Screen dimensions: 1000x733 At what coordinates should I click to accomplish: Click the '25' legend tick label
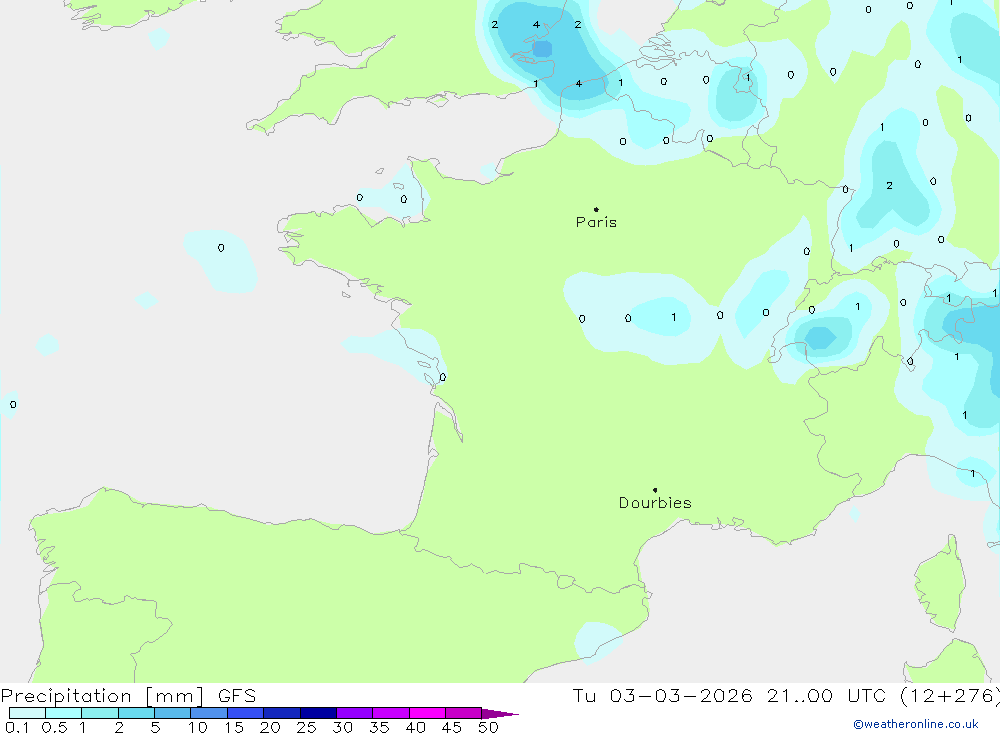click(x=307, y=727)
